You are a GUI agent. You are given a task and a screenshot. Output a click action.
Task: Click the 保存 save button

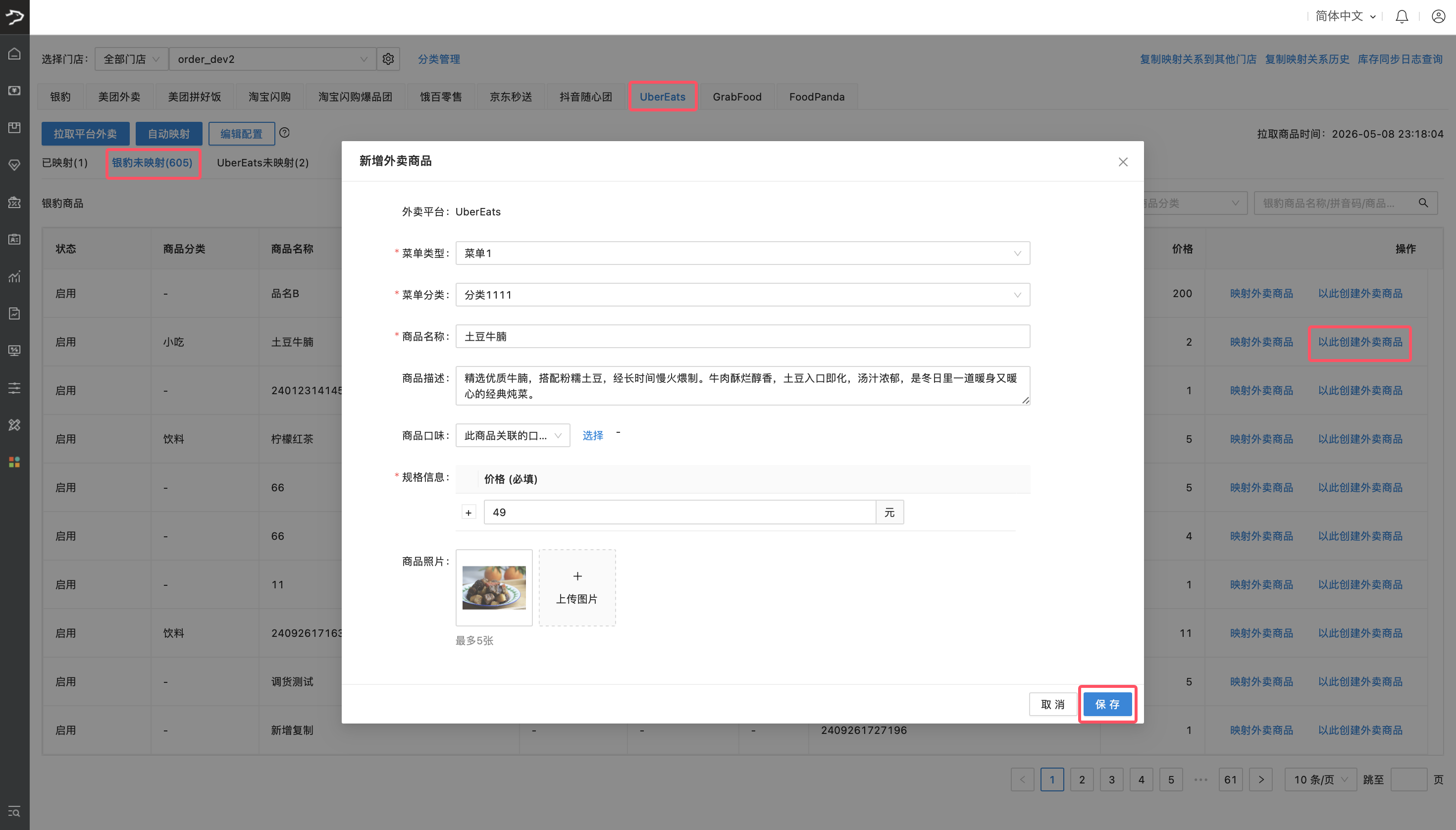1107,704
